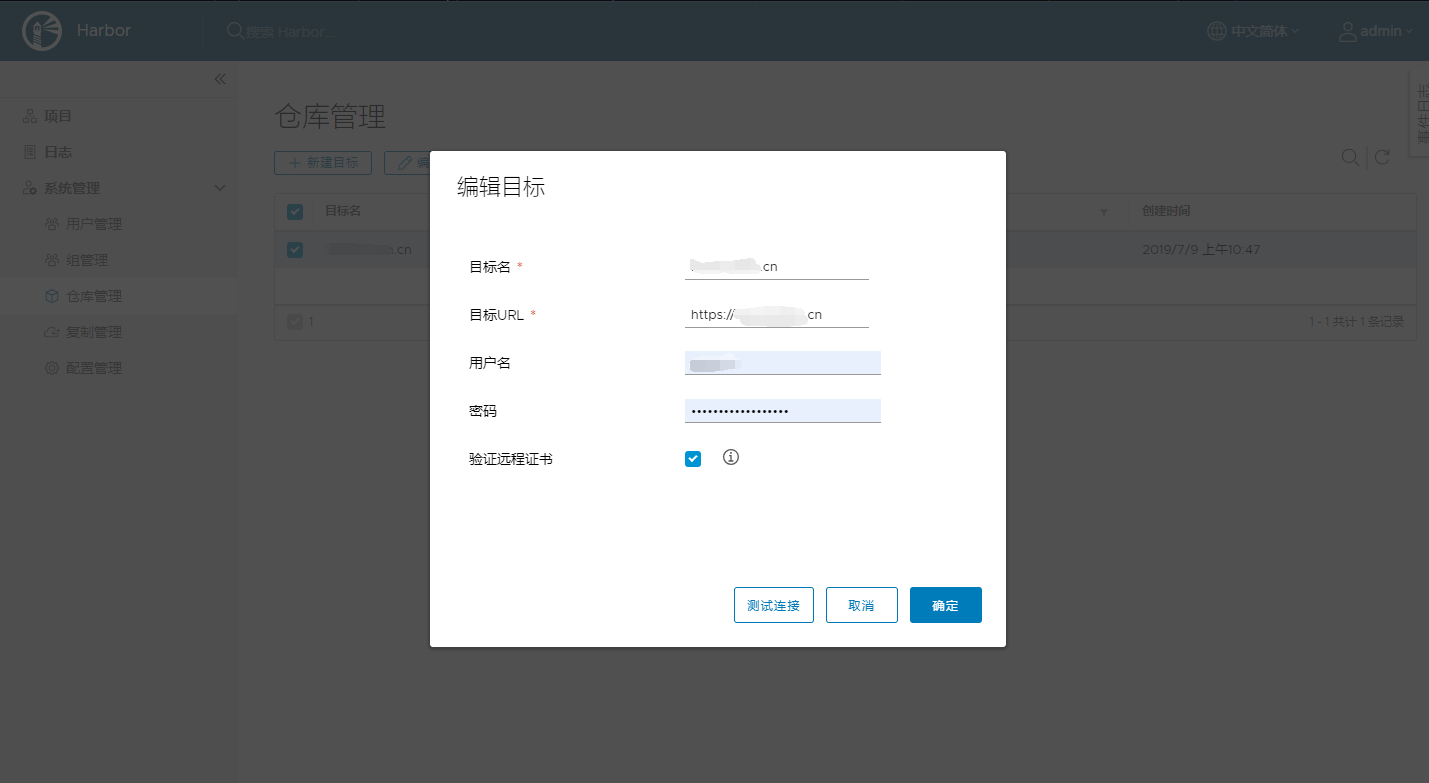Viewport: 1429px width, 783px height.
Task: Click the search magnifier in header
Action: [x=235, y=31]
